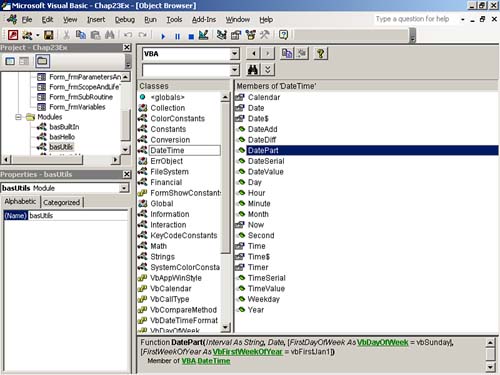Show search results double-chevron button
Viewport: 500px width, 375px height.
(x=268, y=70)
